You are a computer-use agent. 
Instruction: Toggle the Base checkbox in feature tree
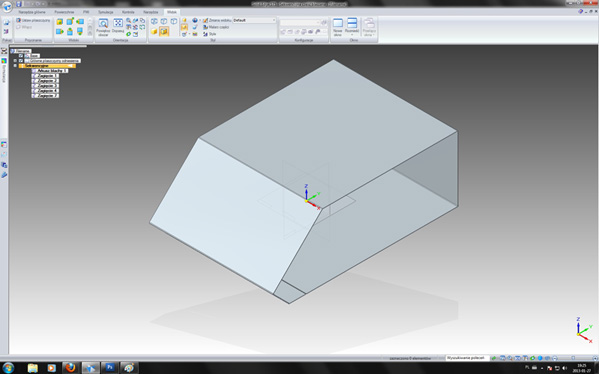[x=21, y=56]
